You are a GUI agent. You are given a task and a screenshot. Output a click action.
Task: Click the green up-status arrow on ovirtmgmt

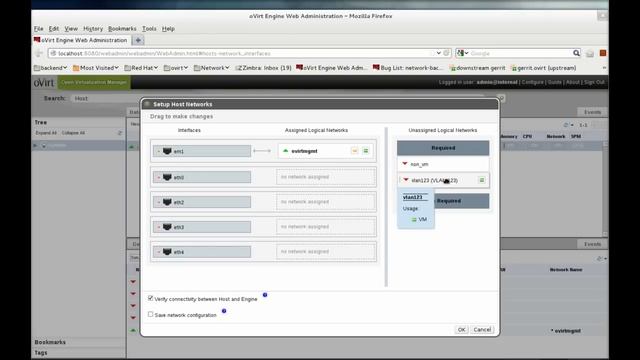(286, 151)
